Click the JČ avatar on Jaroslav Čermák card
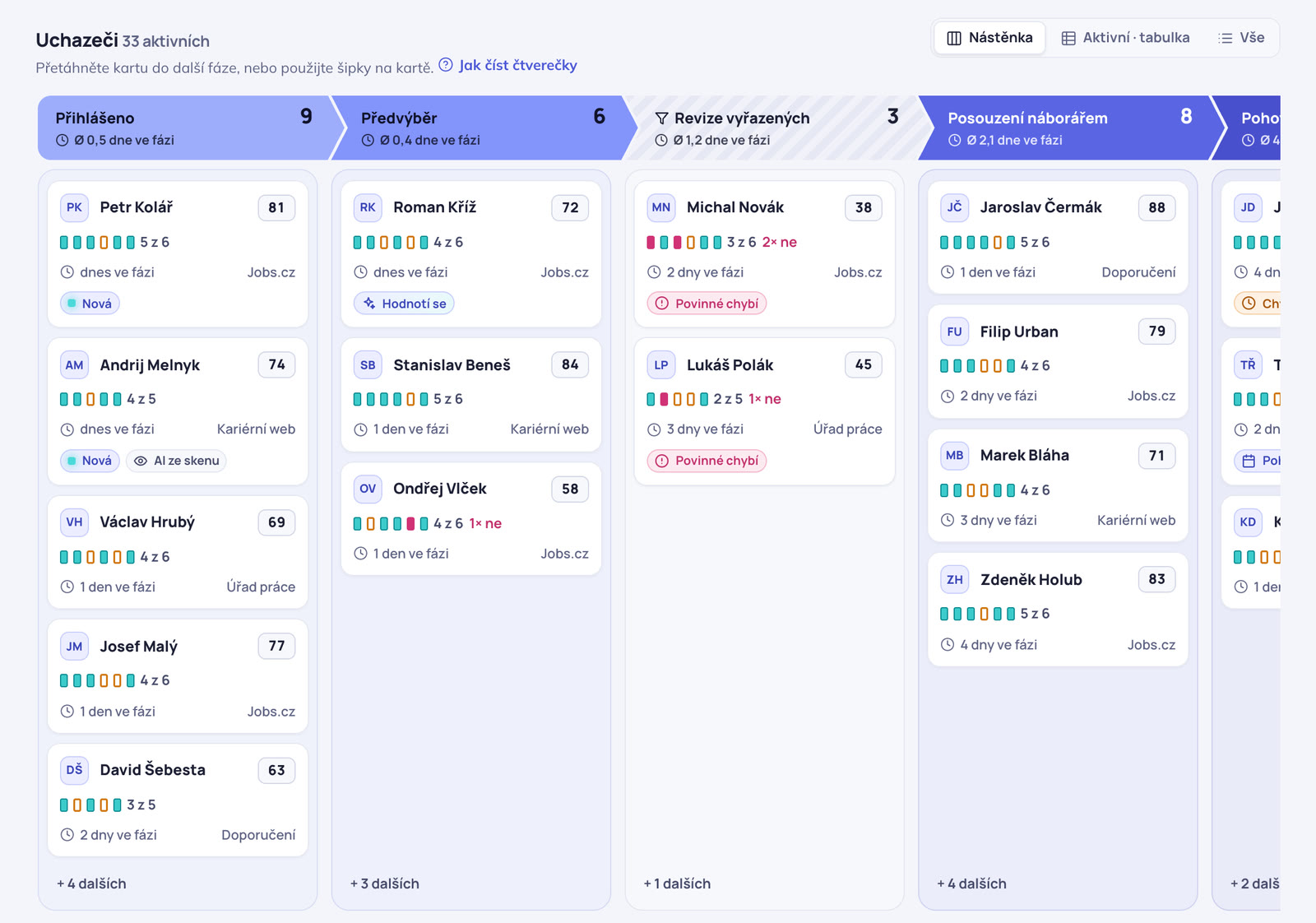 coord(955,207)
